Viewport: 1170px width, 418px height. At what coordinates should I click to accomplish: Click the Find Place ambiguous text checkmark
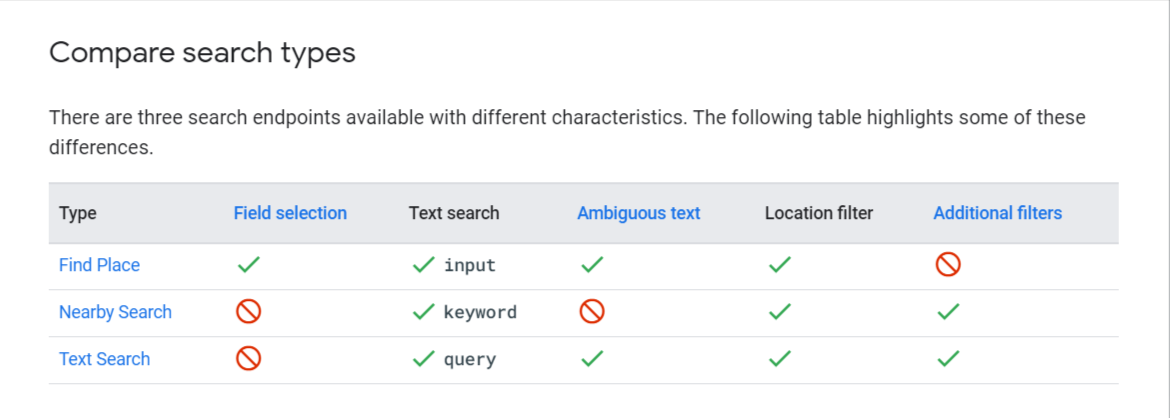(x=592, y=265)
